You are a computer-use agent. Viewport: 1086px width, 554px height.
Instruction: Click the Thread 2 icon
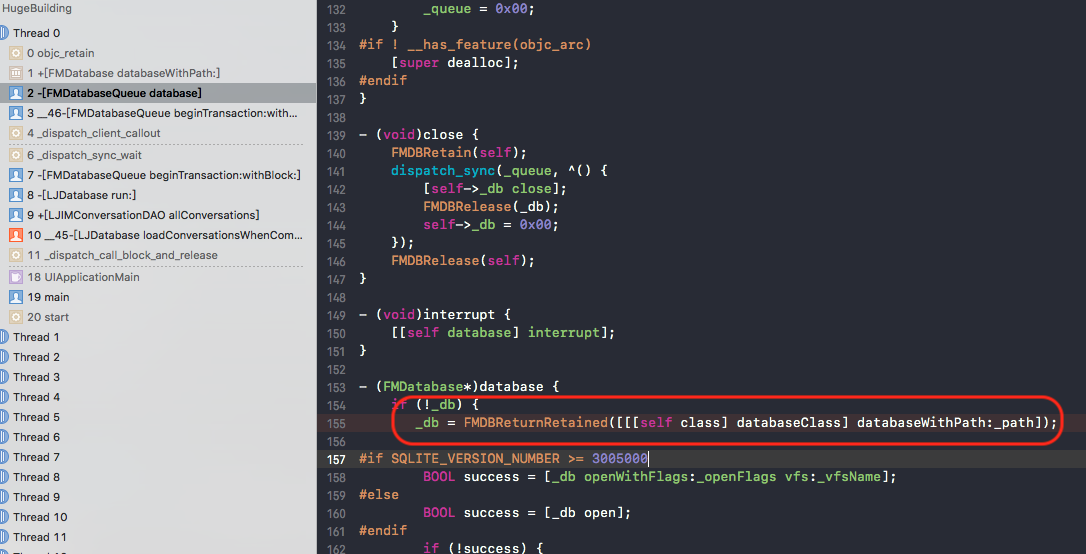[x=4, y=357]
